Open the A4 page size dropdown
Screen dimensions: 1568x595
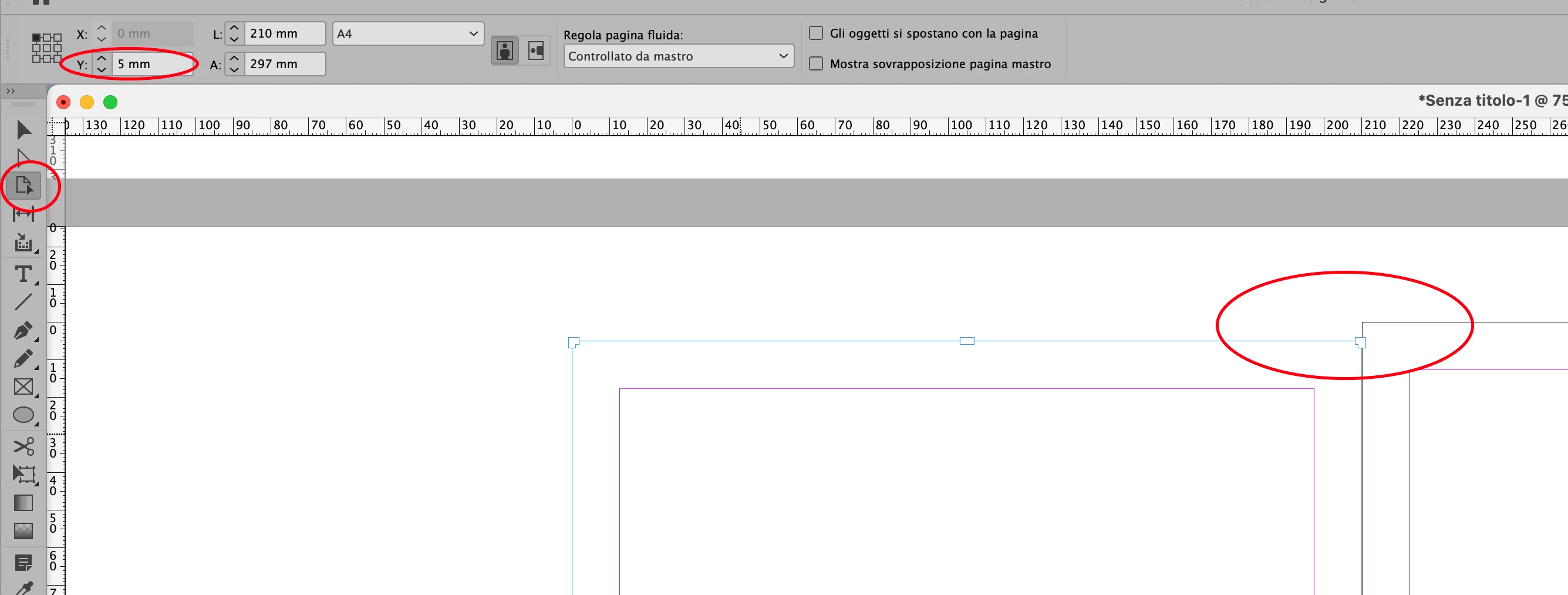click(x=408, y=33)
